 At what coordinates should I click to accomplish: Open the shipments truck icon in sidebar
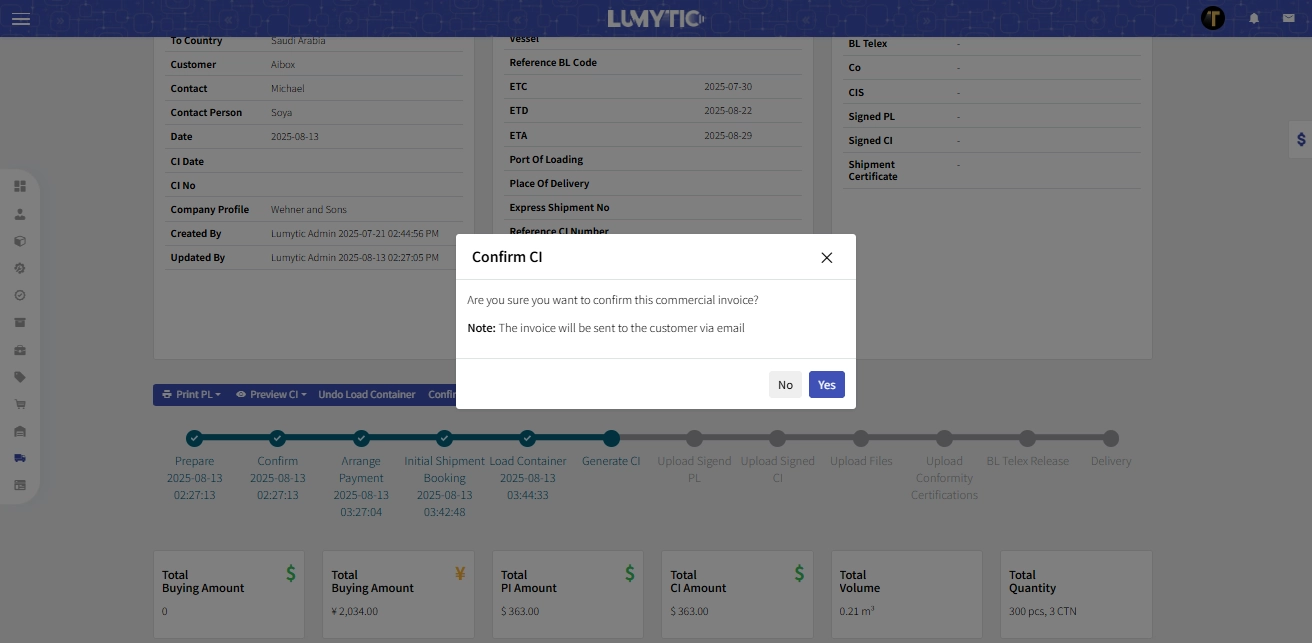(20, 458)
